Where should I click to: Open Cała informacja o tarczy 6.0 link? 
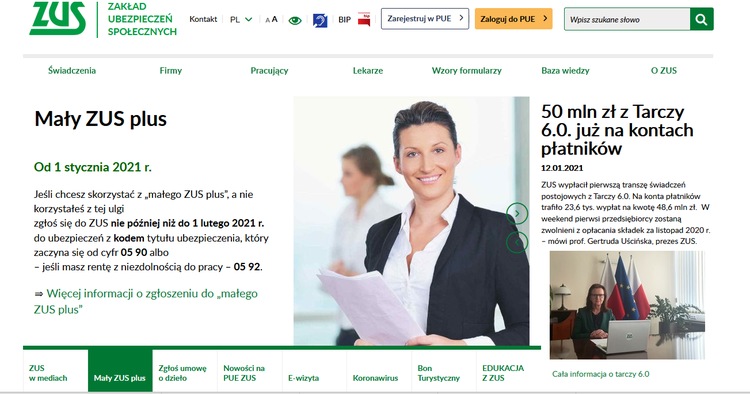click(x=601, y=374)
